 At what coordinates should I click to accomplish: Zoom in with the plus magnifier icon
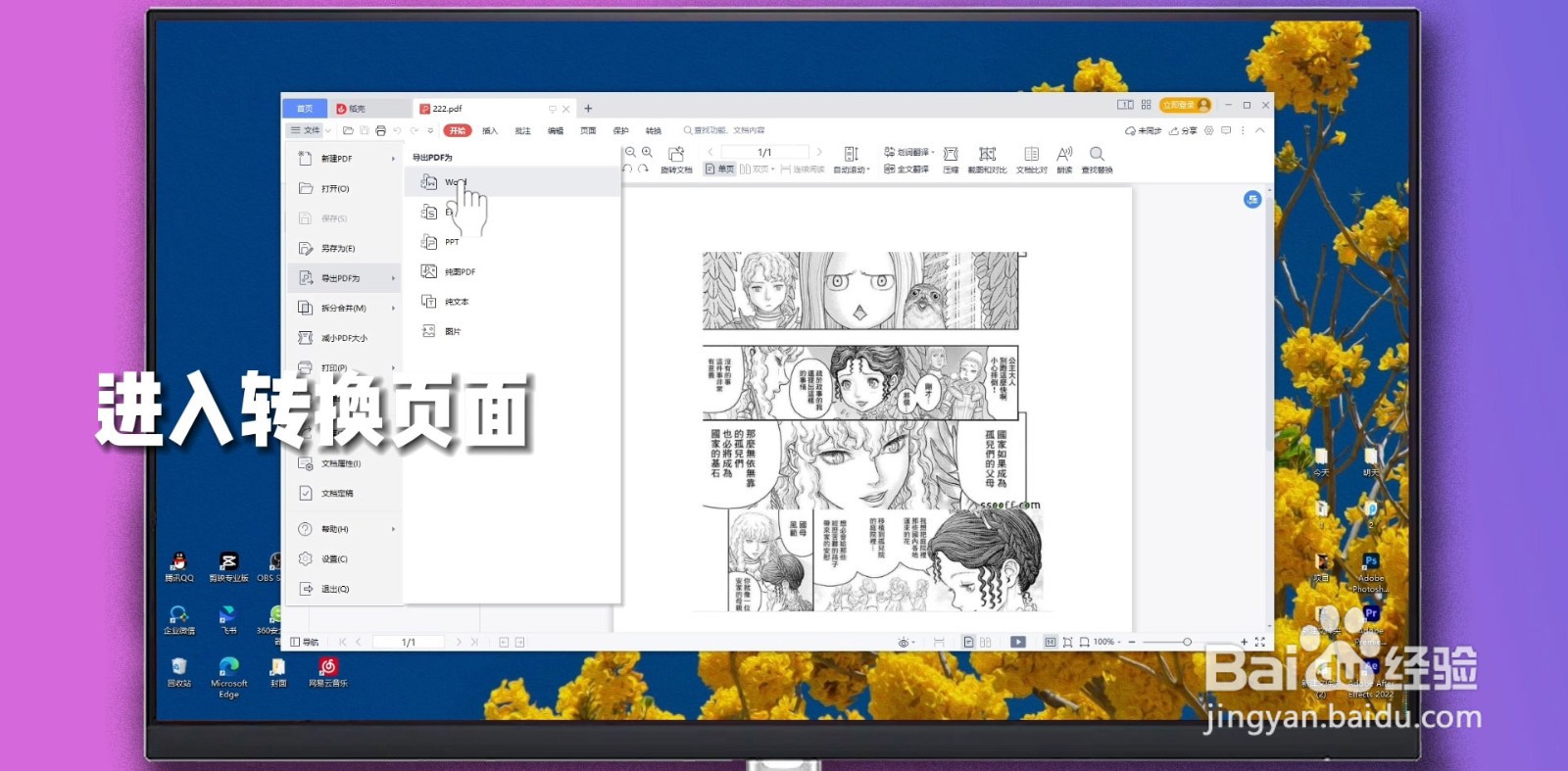click(x=647, y=153)
